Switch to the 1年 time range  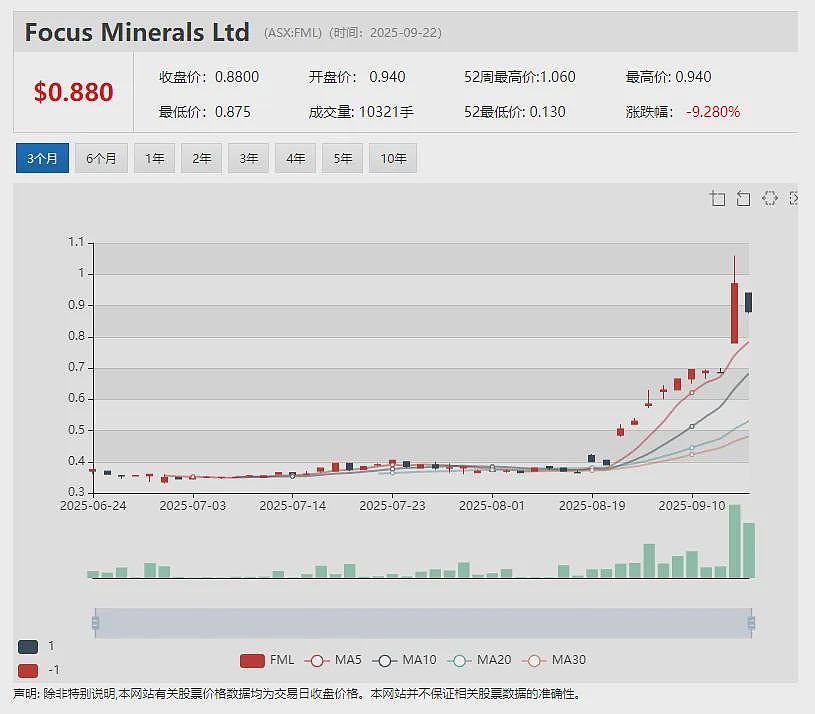[x=154, y=158]
